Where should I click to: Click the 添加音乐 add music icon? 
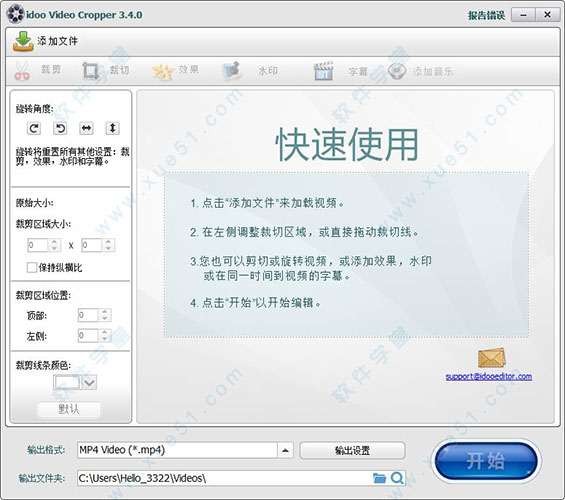pyautogui.click(x=397, y=71)
